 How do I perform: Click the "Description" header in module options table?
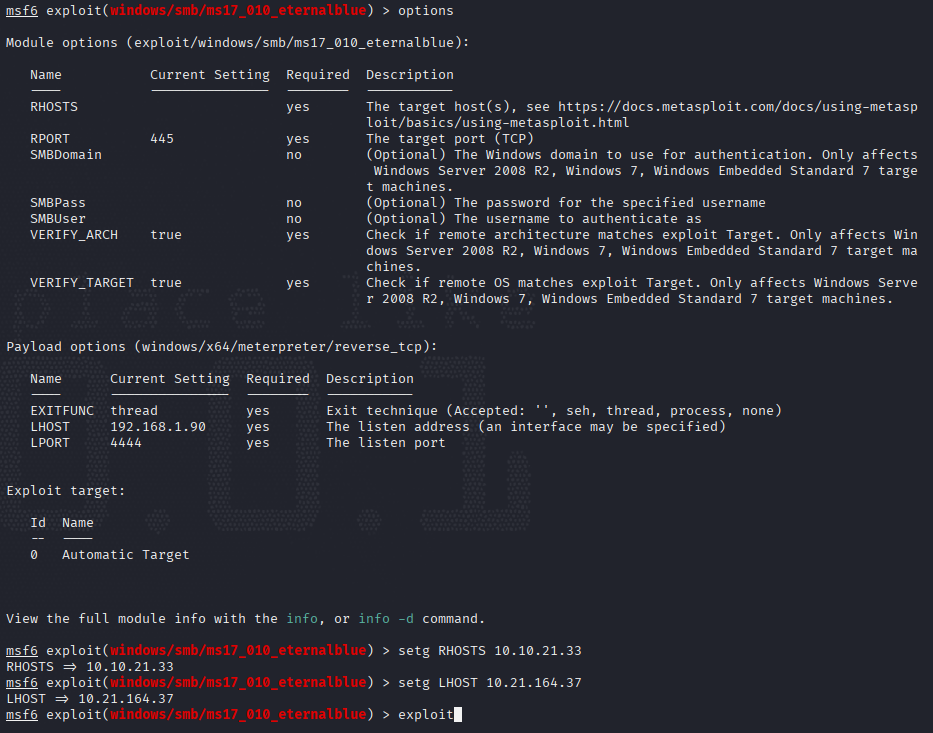[409, 75]
